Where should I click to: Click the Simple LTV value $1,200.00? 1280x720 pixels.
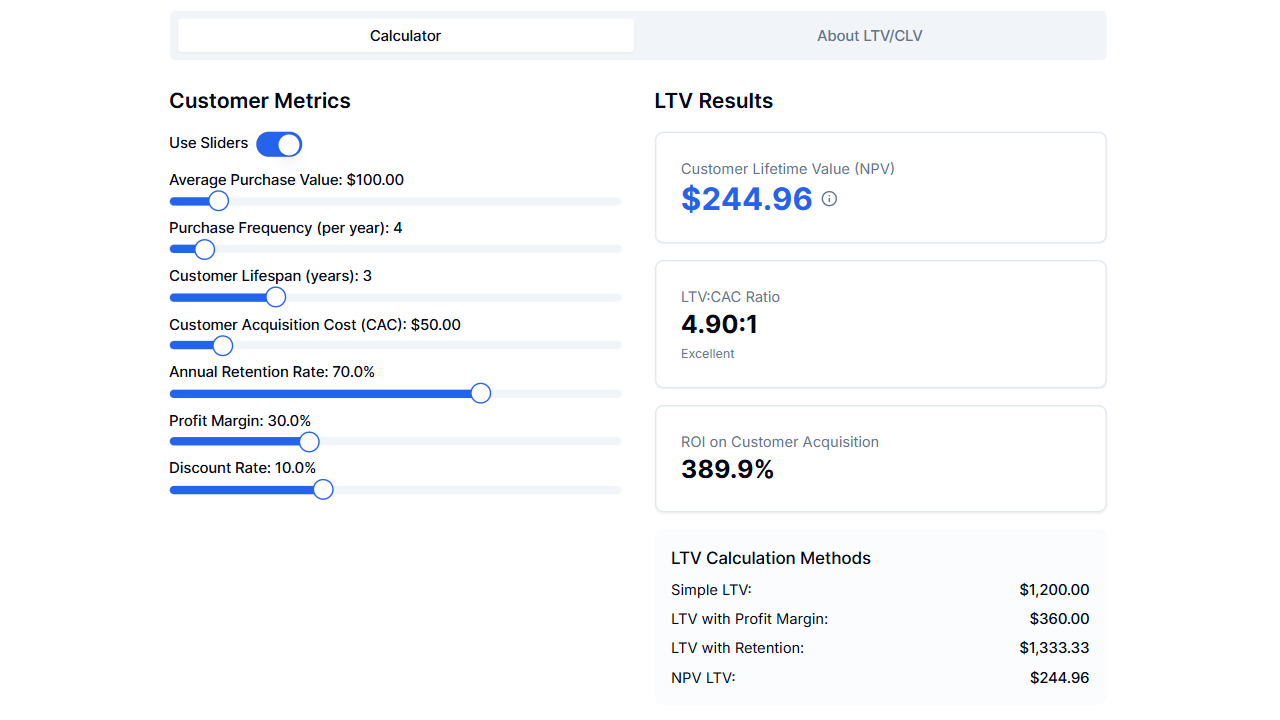click(1054, 590)
